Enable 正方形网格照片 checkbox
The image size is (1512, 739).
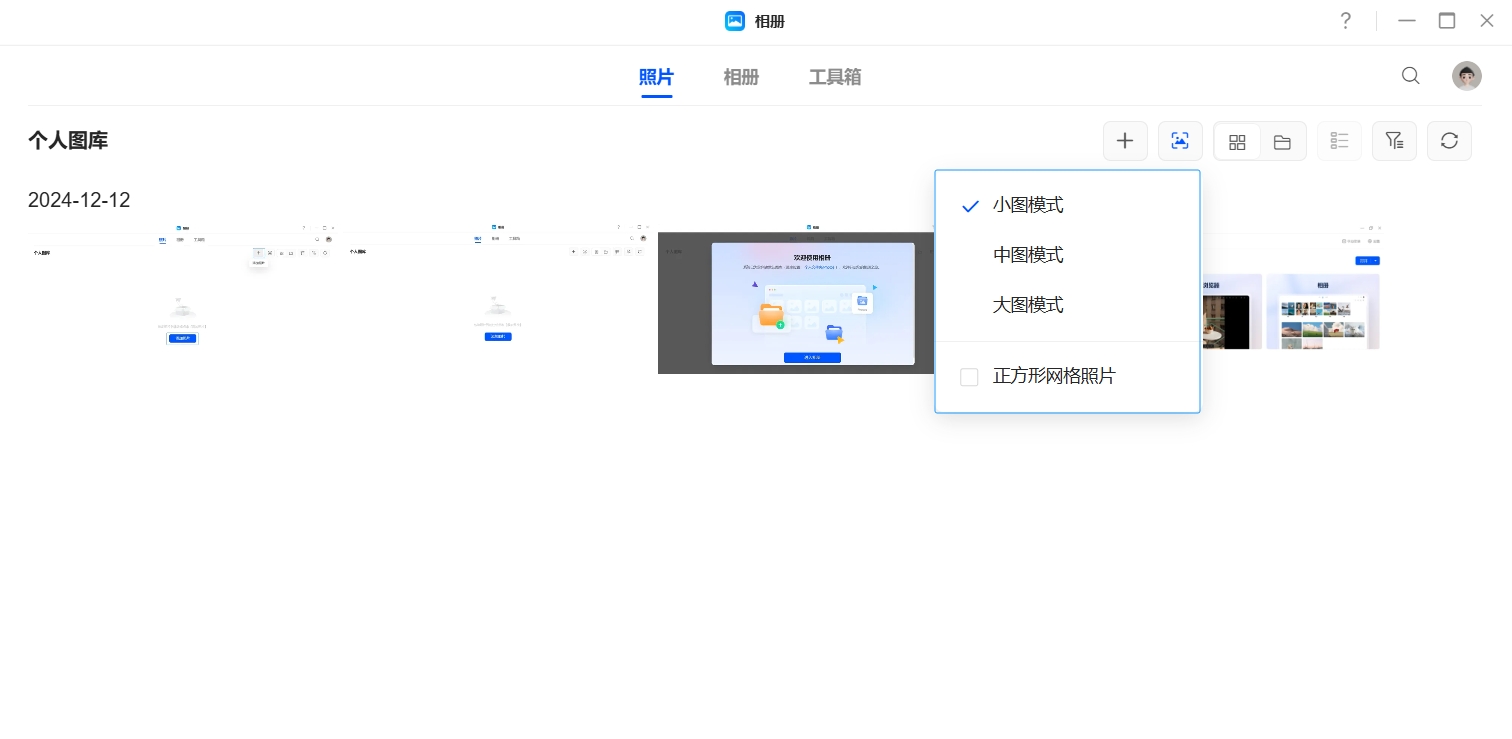(x=969, y=377)
